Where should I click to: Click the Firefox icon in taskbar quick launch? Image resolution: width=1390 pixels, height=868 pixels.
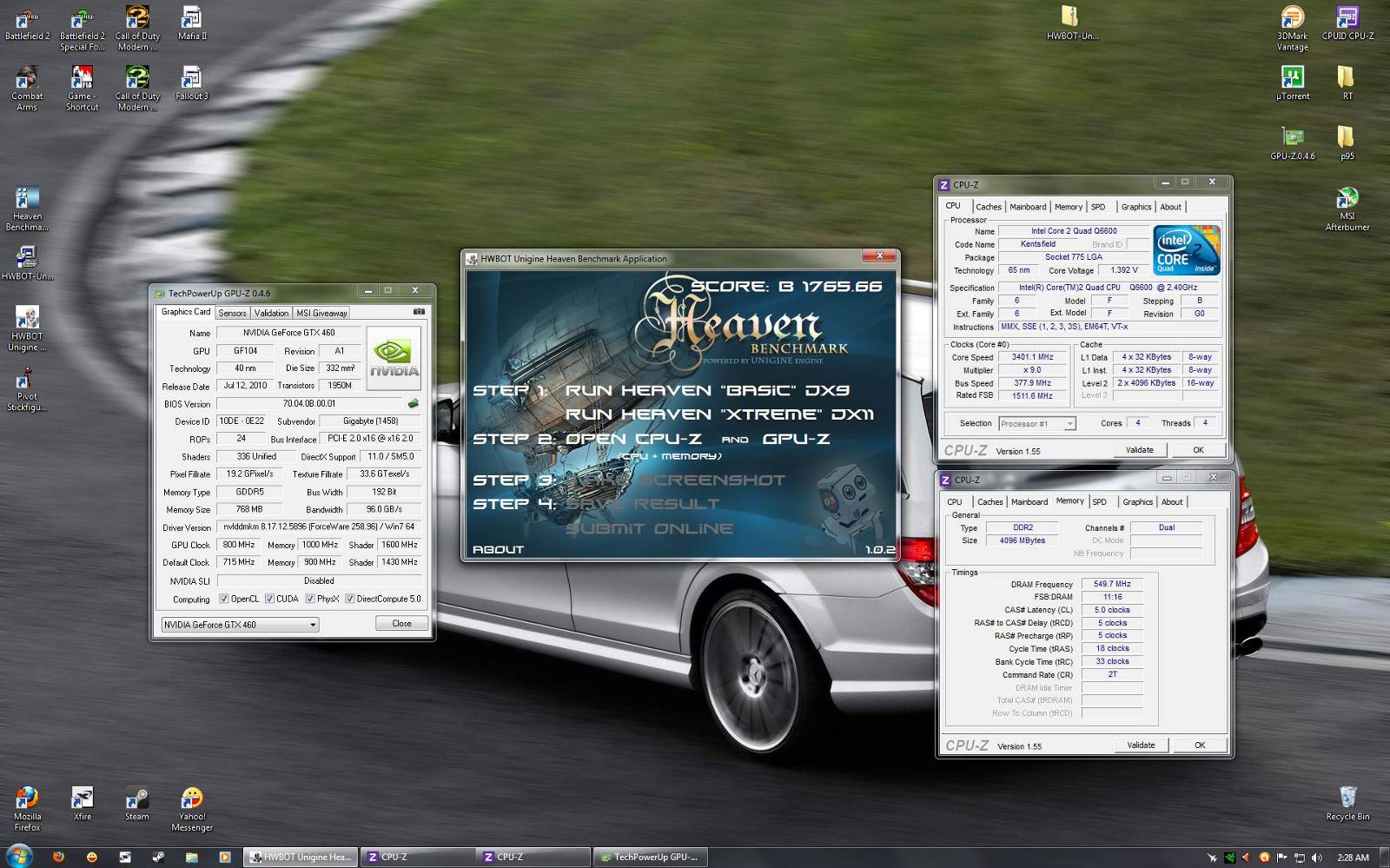pyautogui.click(x=58, y=857)
